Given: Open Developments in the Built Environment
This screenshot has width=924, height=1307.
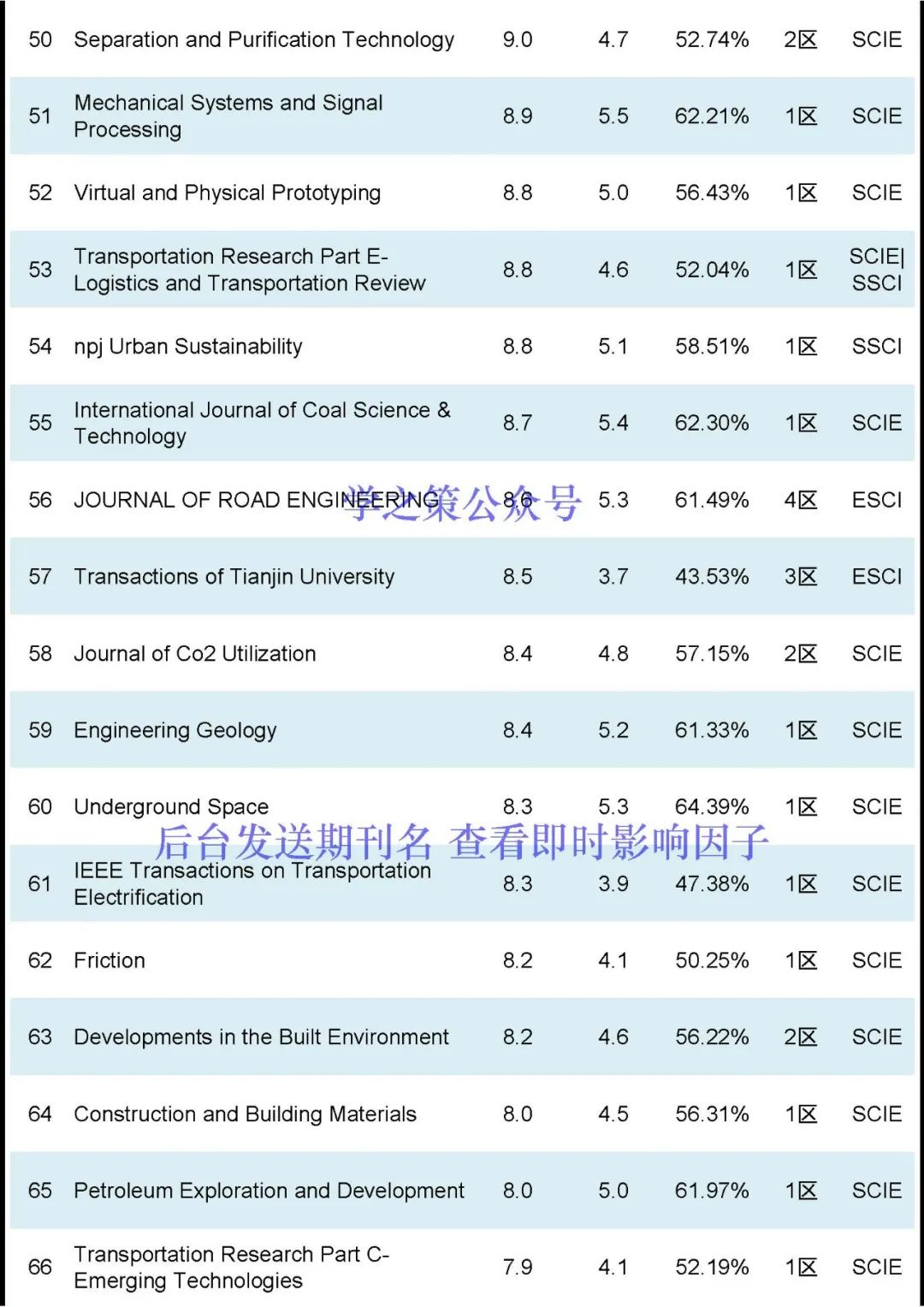Looking at the screenshot, I should pos(261,1037).
